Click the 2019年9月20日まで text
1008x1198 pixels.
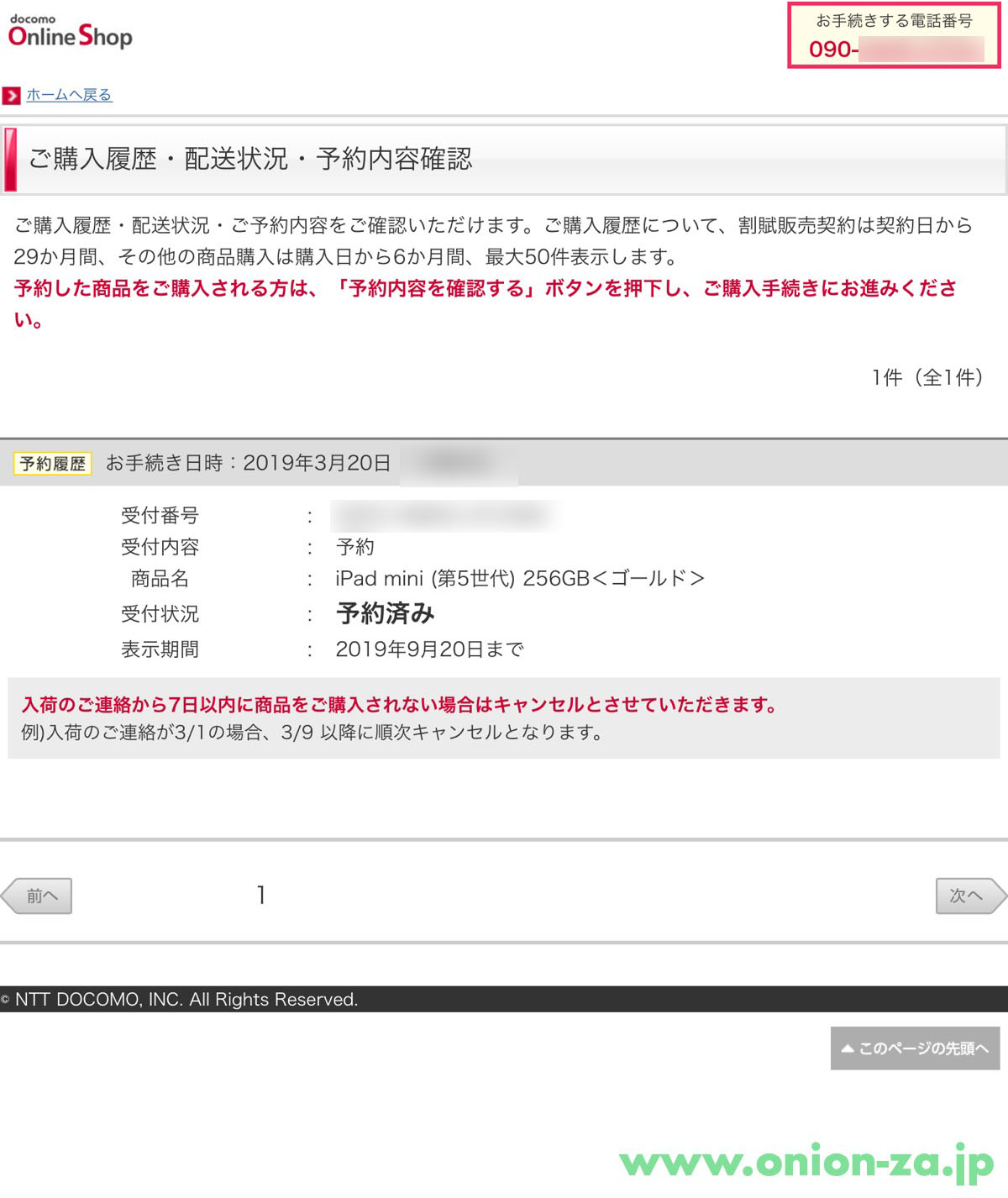430,649
